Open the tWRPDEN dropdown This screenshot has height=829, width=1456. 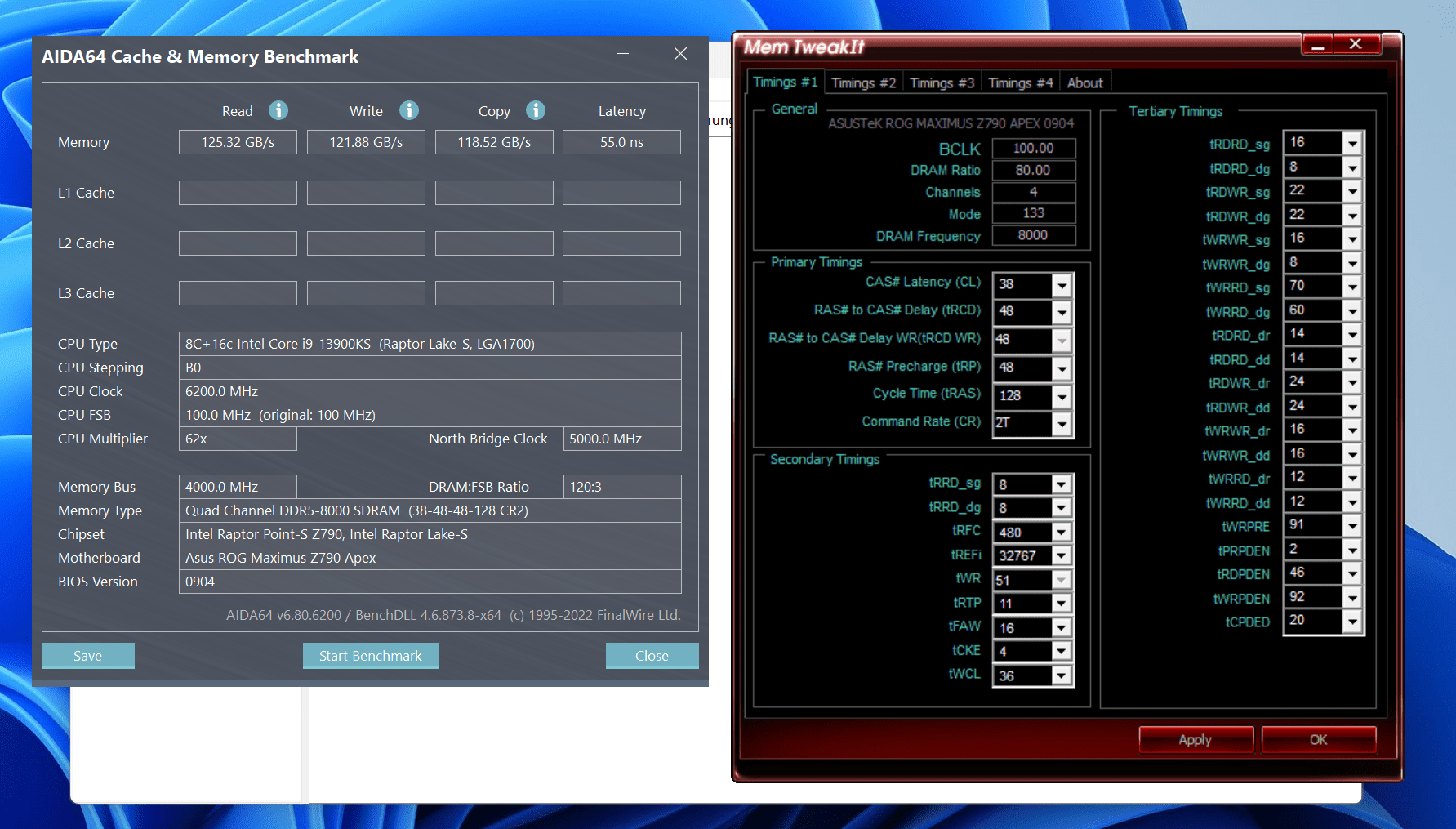click(x=1352, y=599)
